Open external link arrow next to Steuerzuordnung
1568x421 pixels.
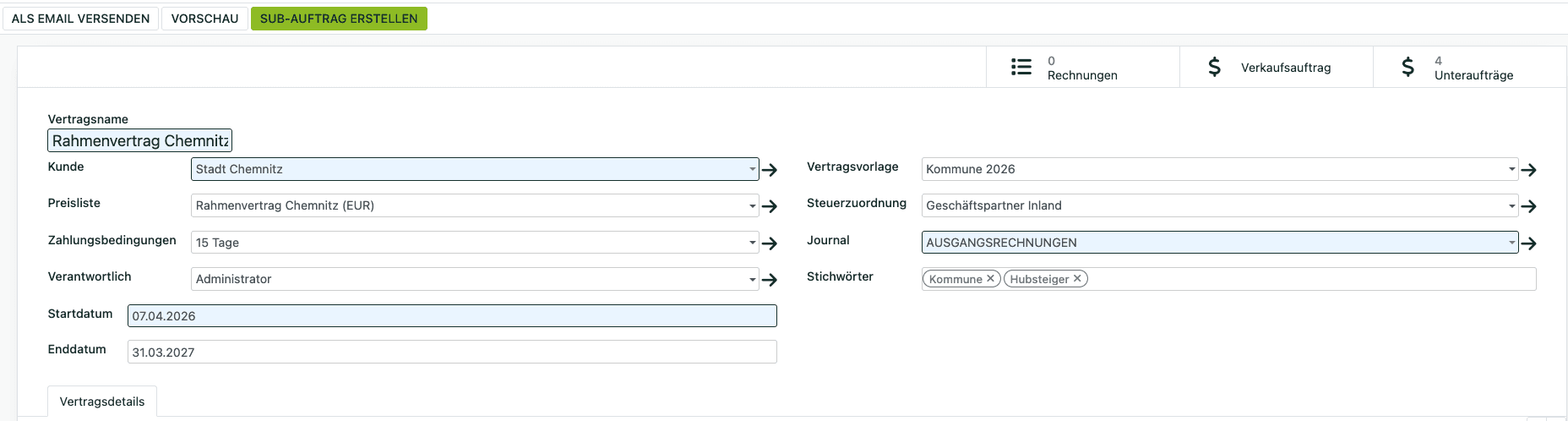point(1528,206)
